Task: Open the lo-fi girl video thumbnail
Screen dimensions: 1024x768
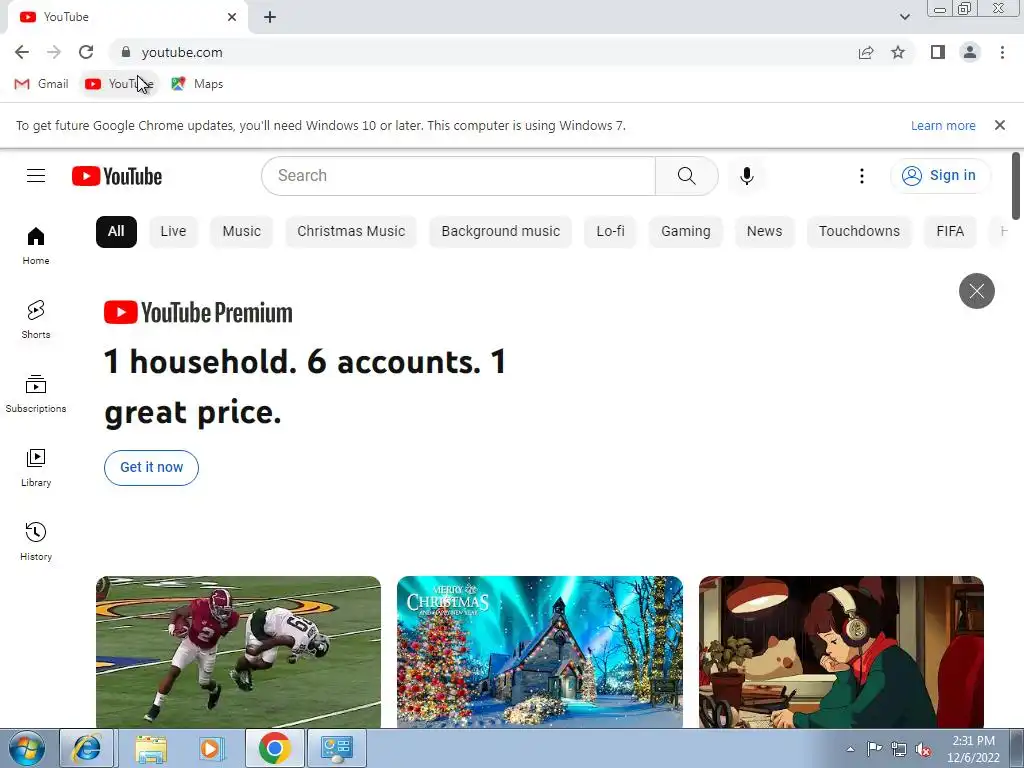Action: click(841, 652)
